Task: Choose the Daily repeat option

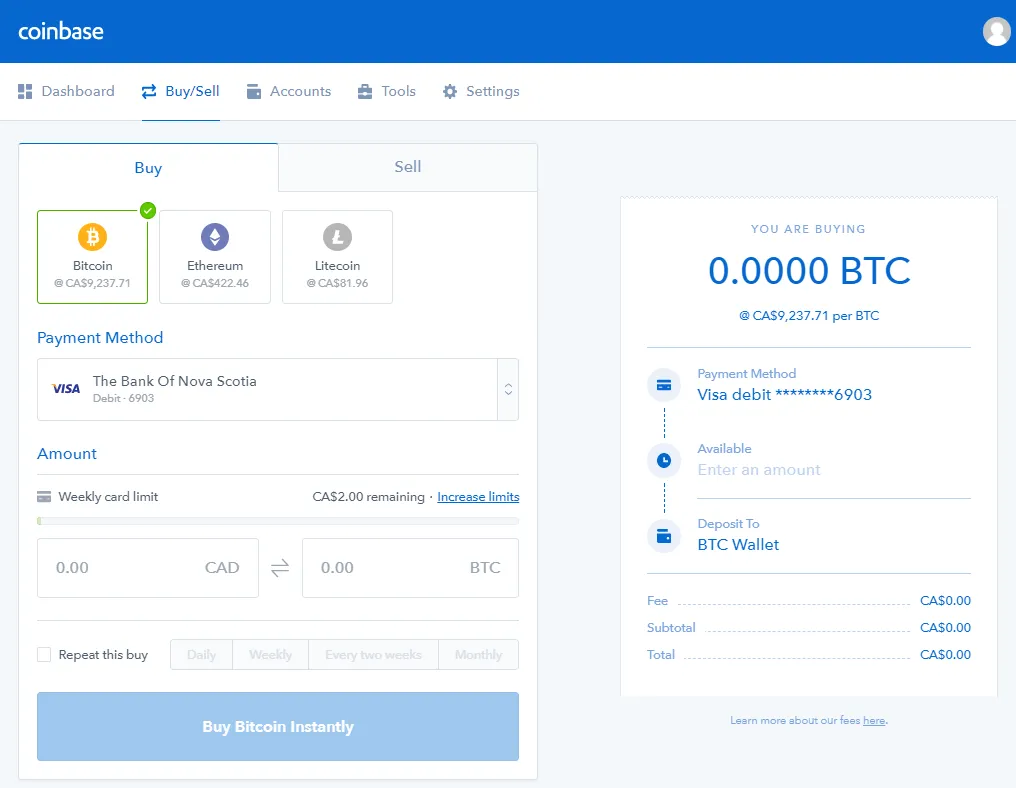Action: (x=202, y=655)
